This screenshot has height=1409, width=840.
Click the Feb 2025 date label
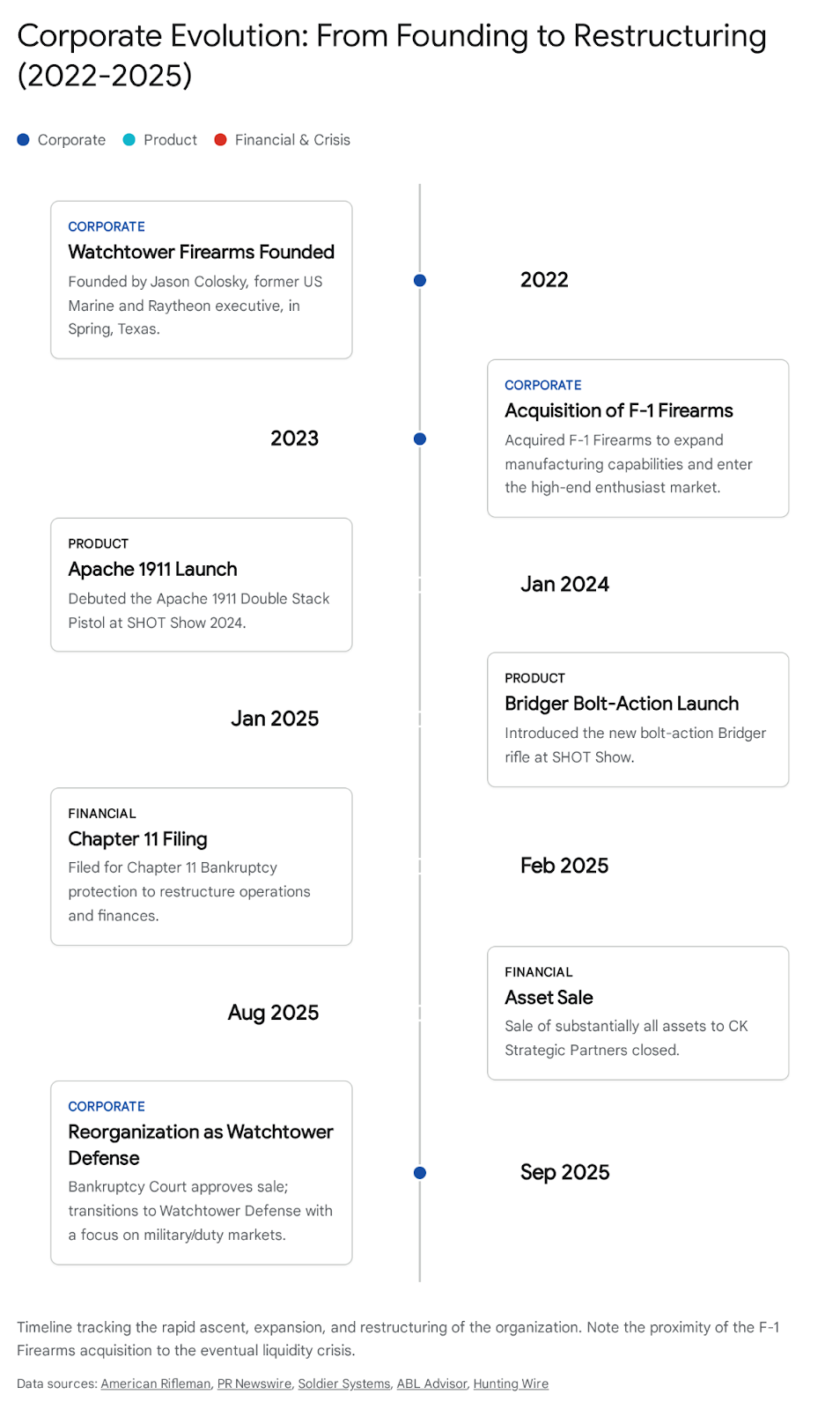tap(564, 867)
